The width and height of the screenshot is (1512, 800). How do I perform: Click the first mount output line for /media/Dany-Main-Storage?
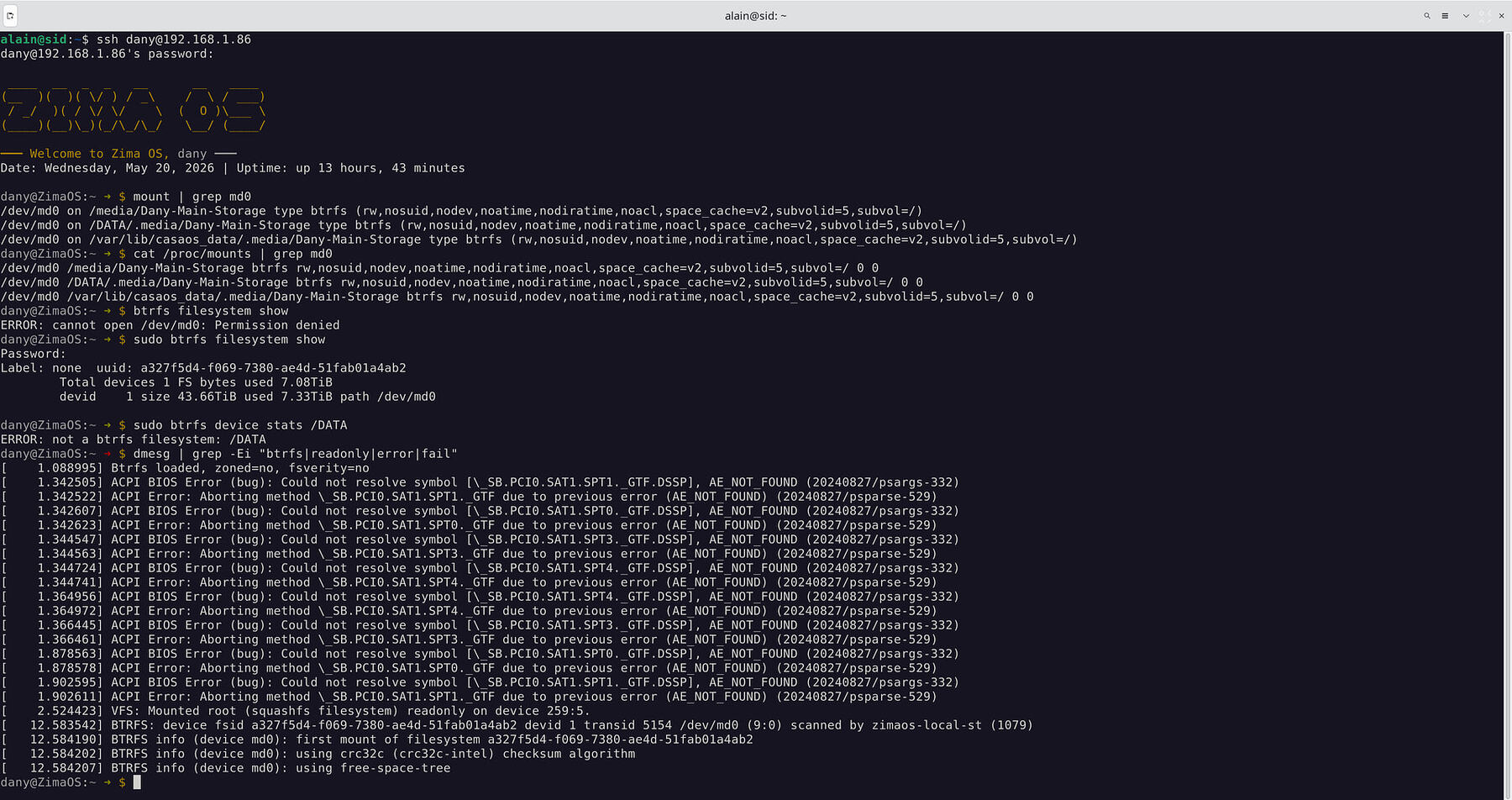click(461, 211)
